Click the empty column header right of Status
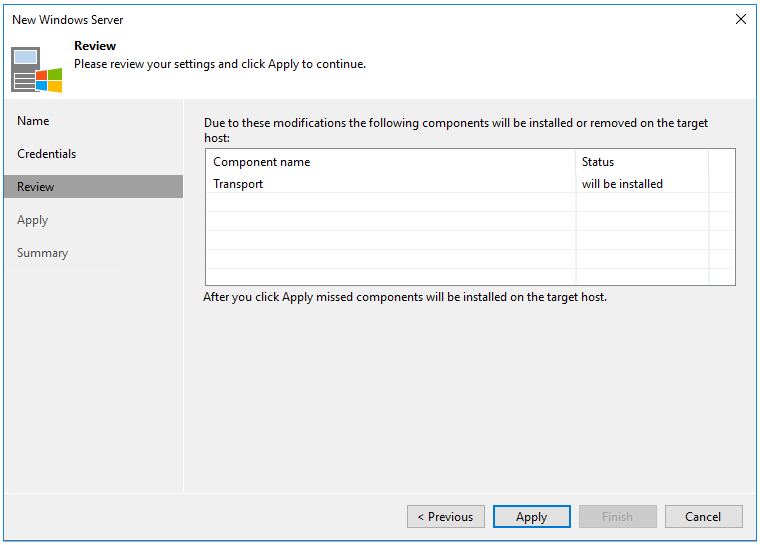Image resolution: width=760 pixels, height=545 pixels. (721, 162)
